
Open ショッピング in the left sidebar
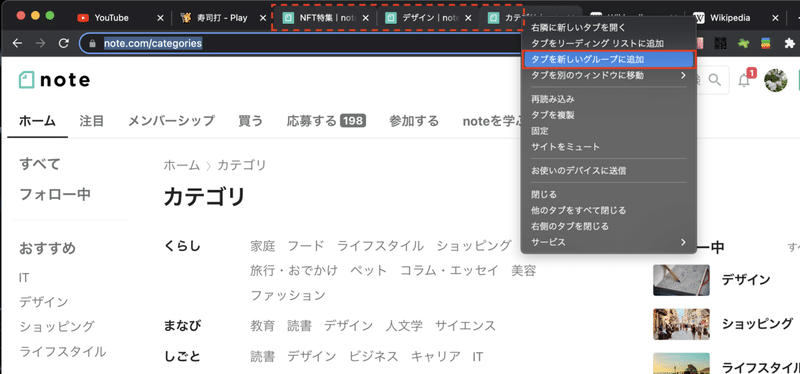57,326
